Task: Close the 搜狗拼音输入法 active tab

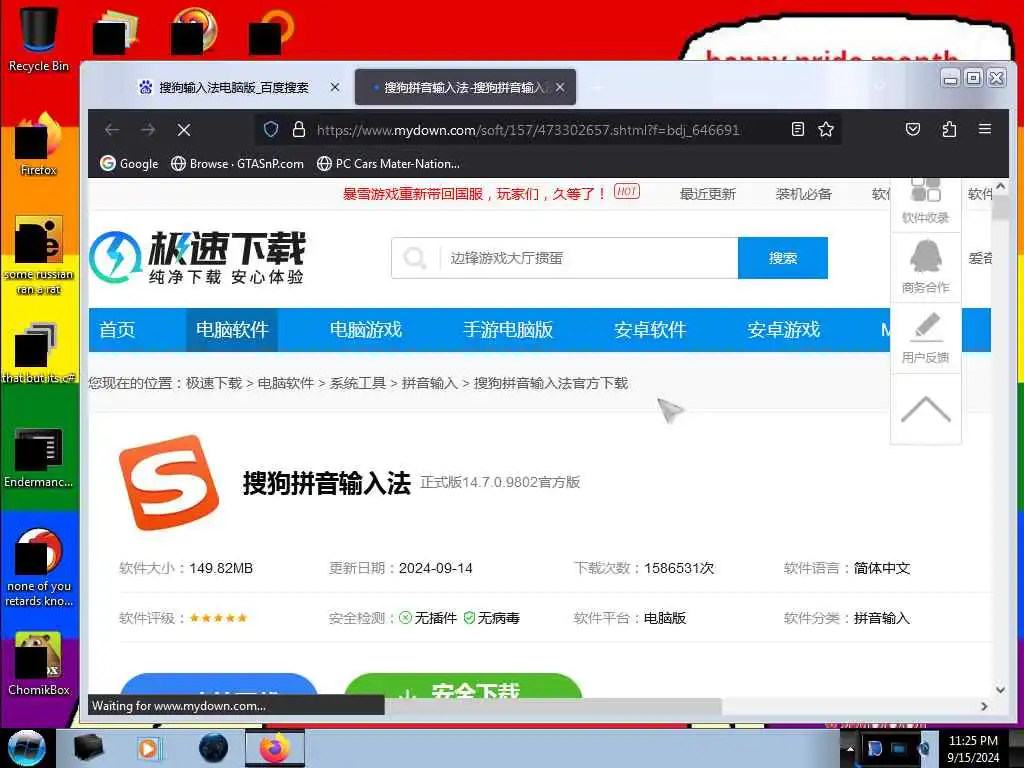Action: coord(560,87)
